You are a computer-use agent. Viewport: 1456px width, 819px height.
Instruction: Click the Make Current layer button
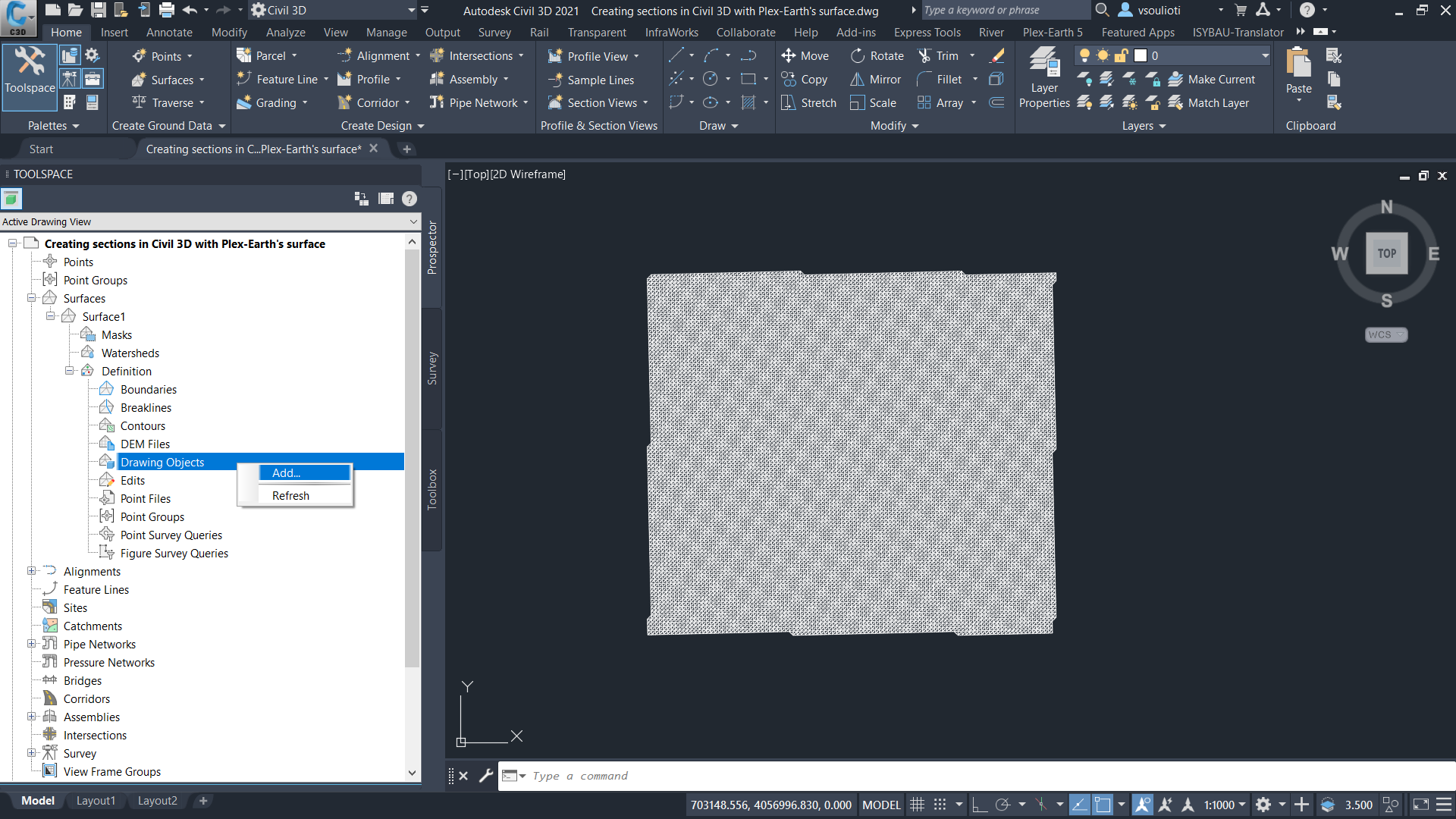pyautogui.click(x=1212, y=79)
